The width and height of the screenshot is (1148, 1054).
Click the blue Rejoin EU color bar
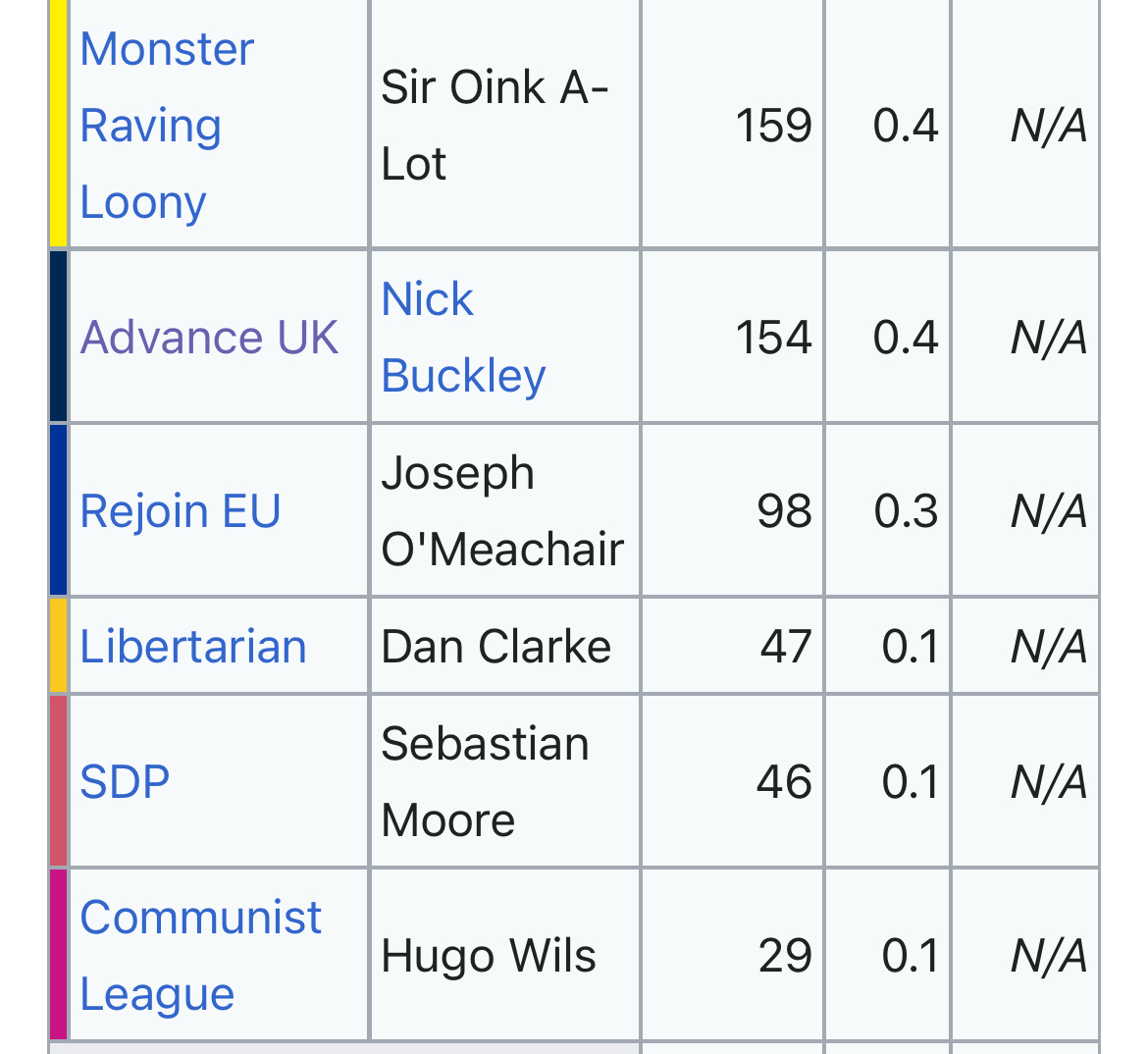click(x=59, y=510)
